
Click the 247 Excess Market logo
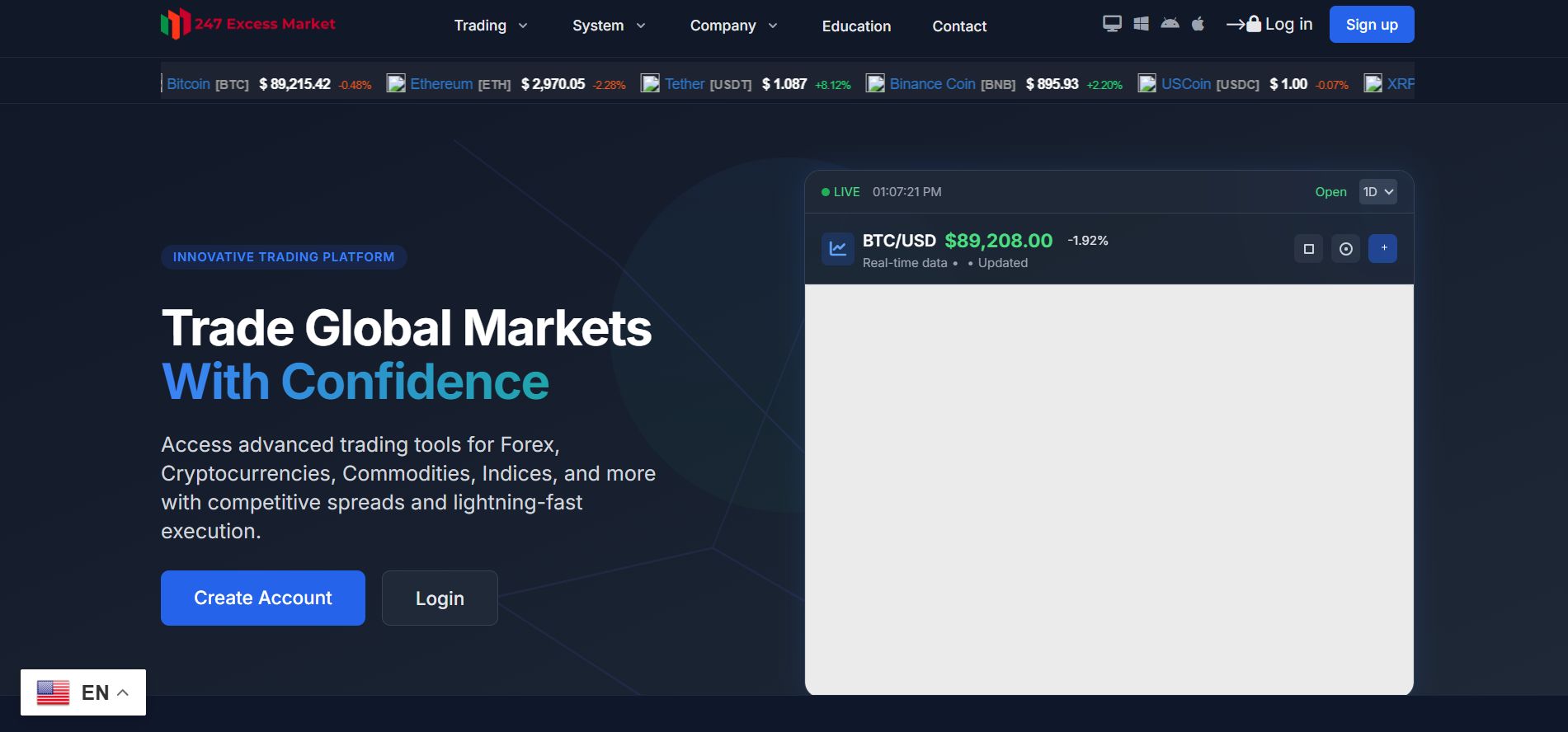point(248,24)
